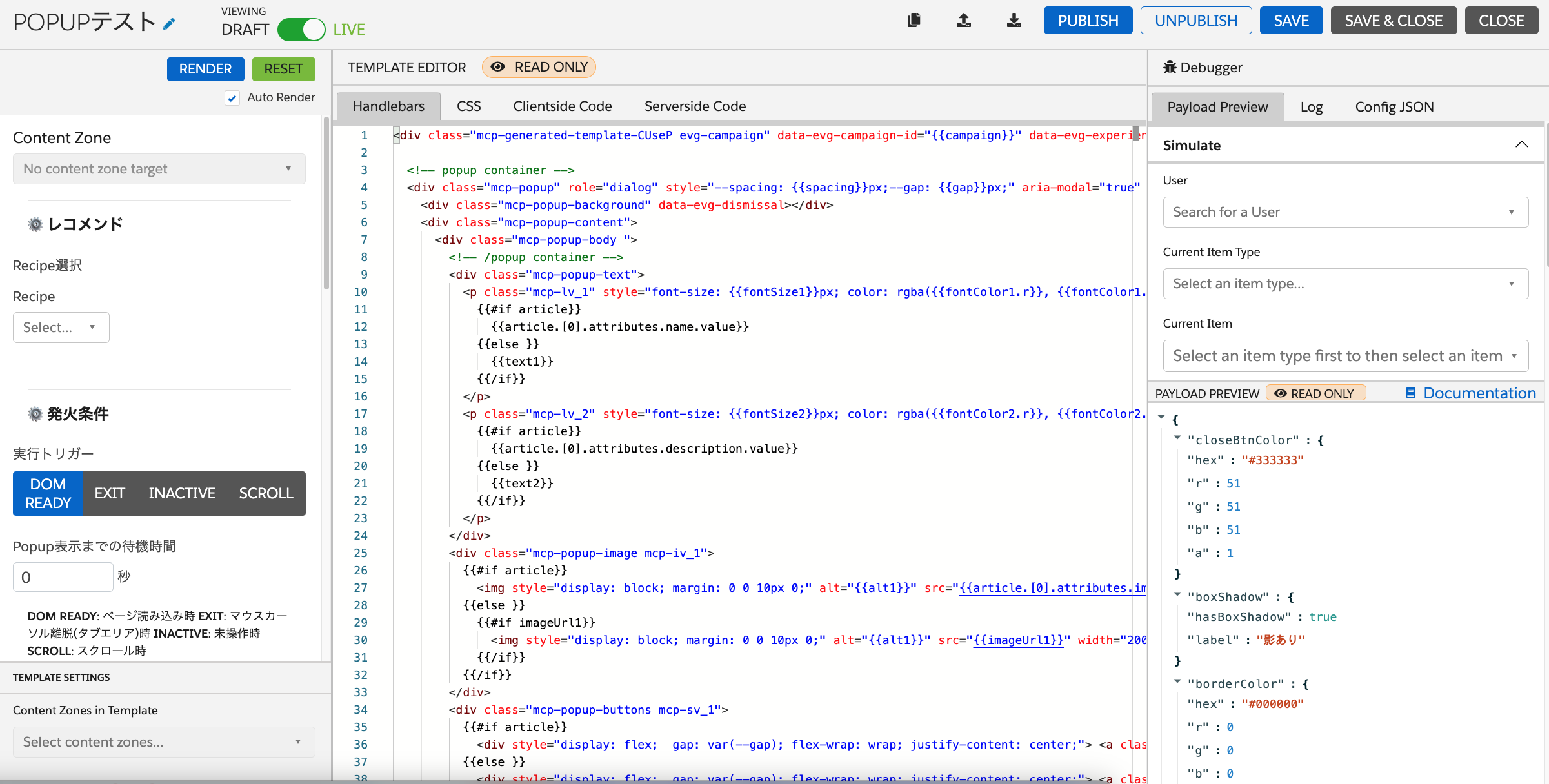Open the Content Zone target dropdown
Viewport: 1549px width, 784px height.
159,169
